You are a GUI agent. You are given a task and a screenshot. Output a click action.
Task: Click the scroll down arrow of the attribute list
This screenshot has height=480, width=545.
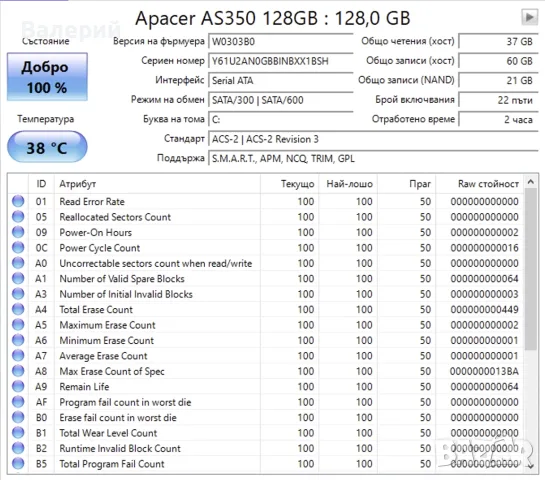(530, 466)
